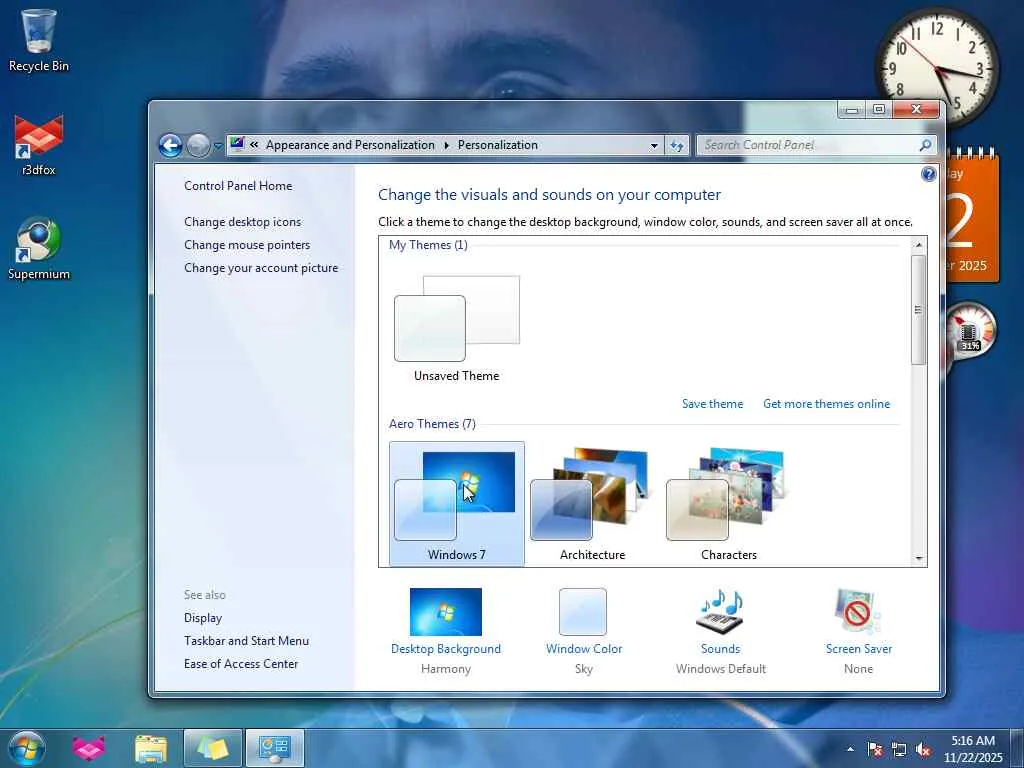Screen dimensions: 1024x768
Task: Click the taskbar clock showing 5:16 AM
Action: point(973,749)
